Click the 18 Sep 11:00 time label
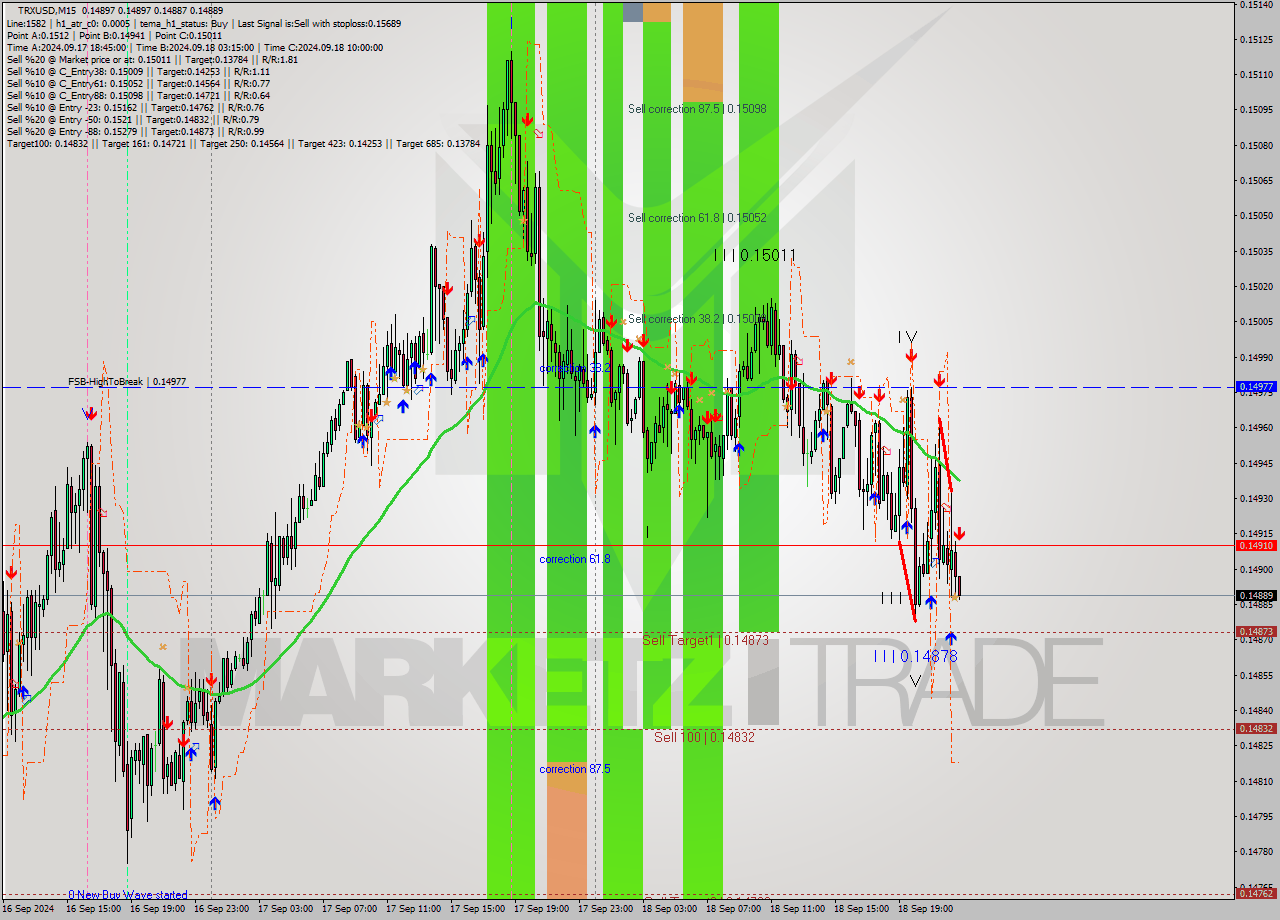The height and width of the screenshot is (920, 1280). tap(797, 909)
